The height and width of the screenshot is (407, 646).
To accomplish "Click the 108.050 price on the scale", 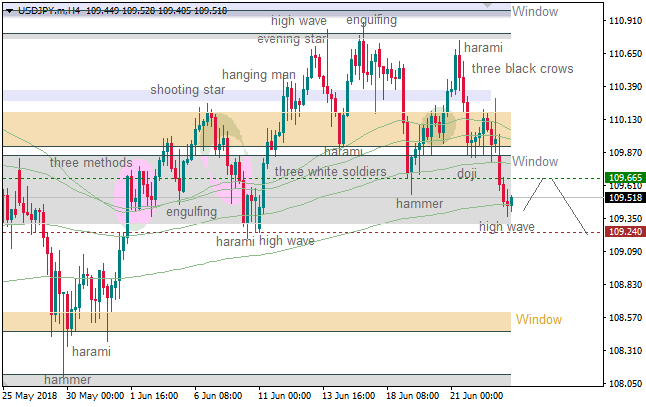I will point(625,384).
